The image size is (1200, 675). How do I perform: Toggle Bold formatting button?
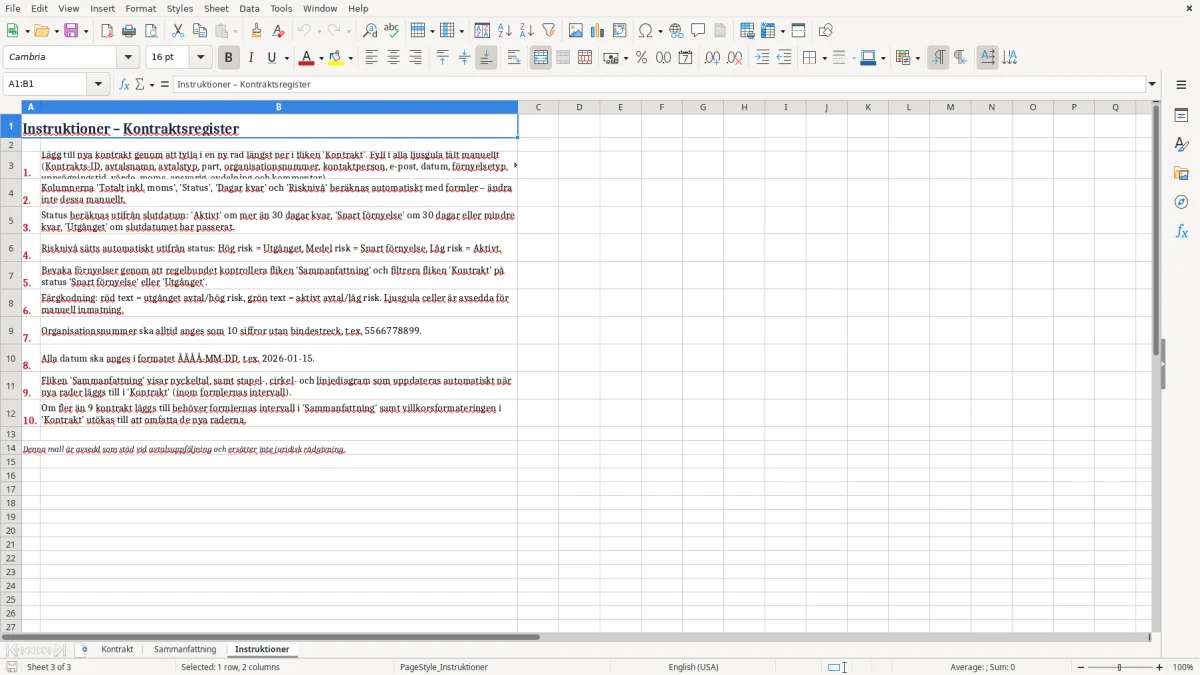[229, 58]
